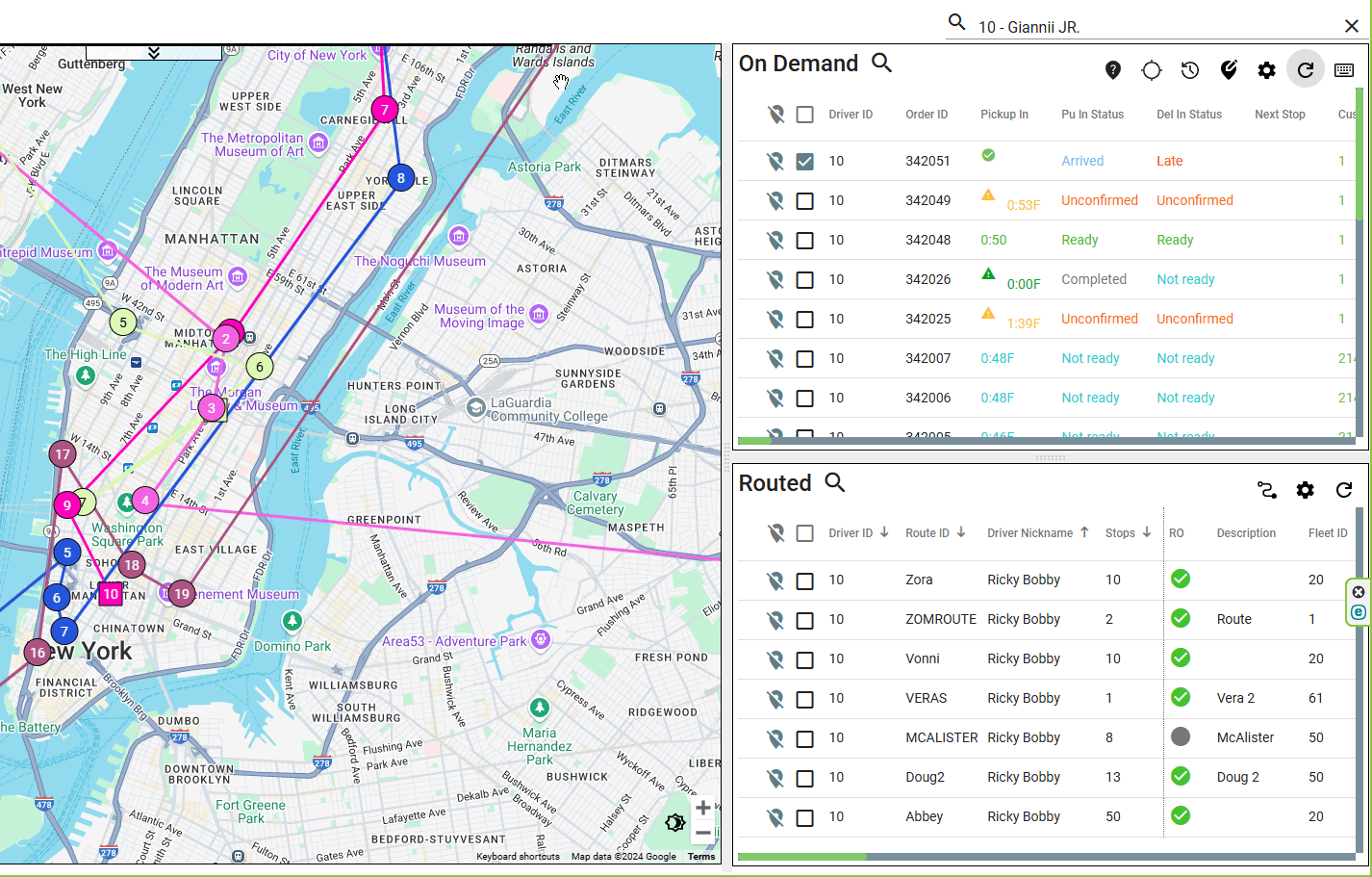Select the checkbox for route Abbey
1372x877 pixels.
tap(804, 816)
